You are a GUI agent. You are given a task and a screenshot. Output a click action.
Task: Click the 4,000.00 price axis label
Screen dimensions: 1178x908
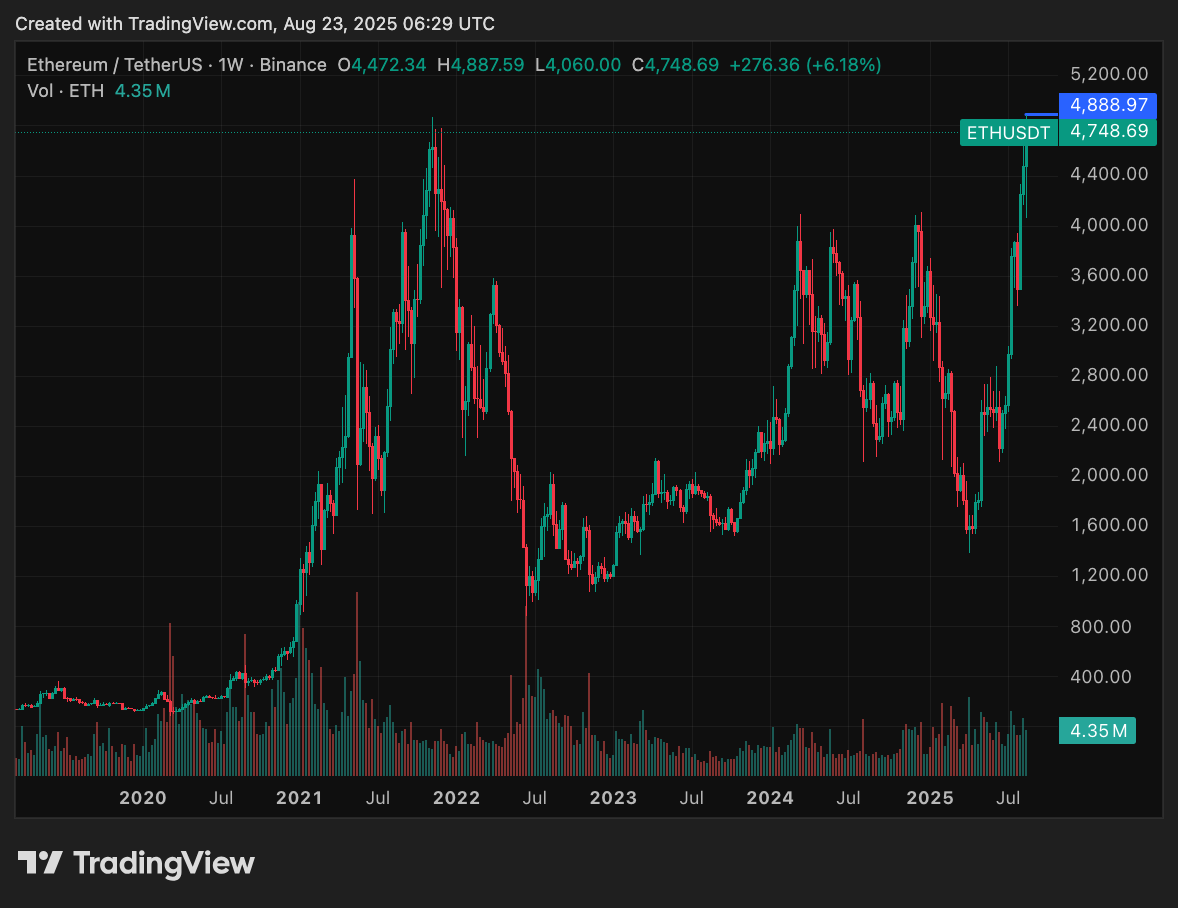1109,225
